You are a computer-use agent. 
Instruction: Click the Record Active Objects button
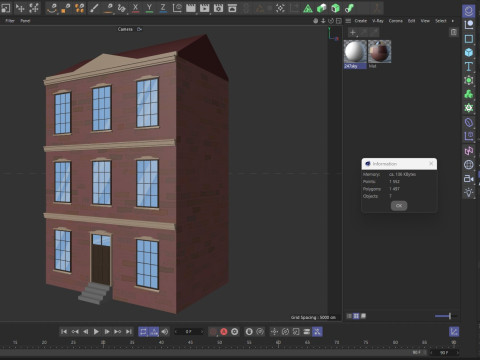213,331
